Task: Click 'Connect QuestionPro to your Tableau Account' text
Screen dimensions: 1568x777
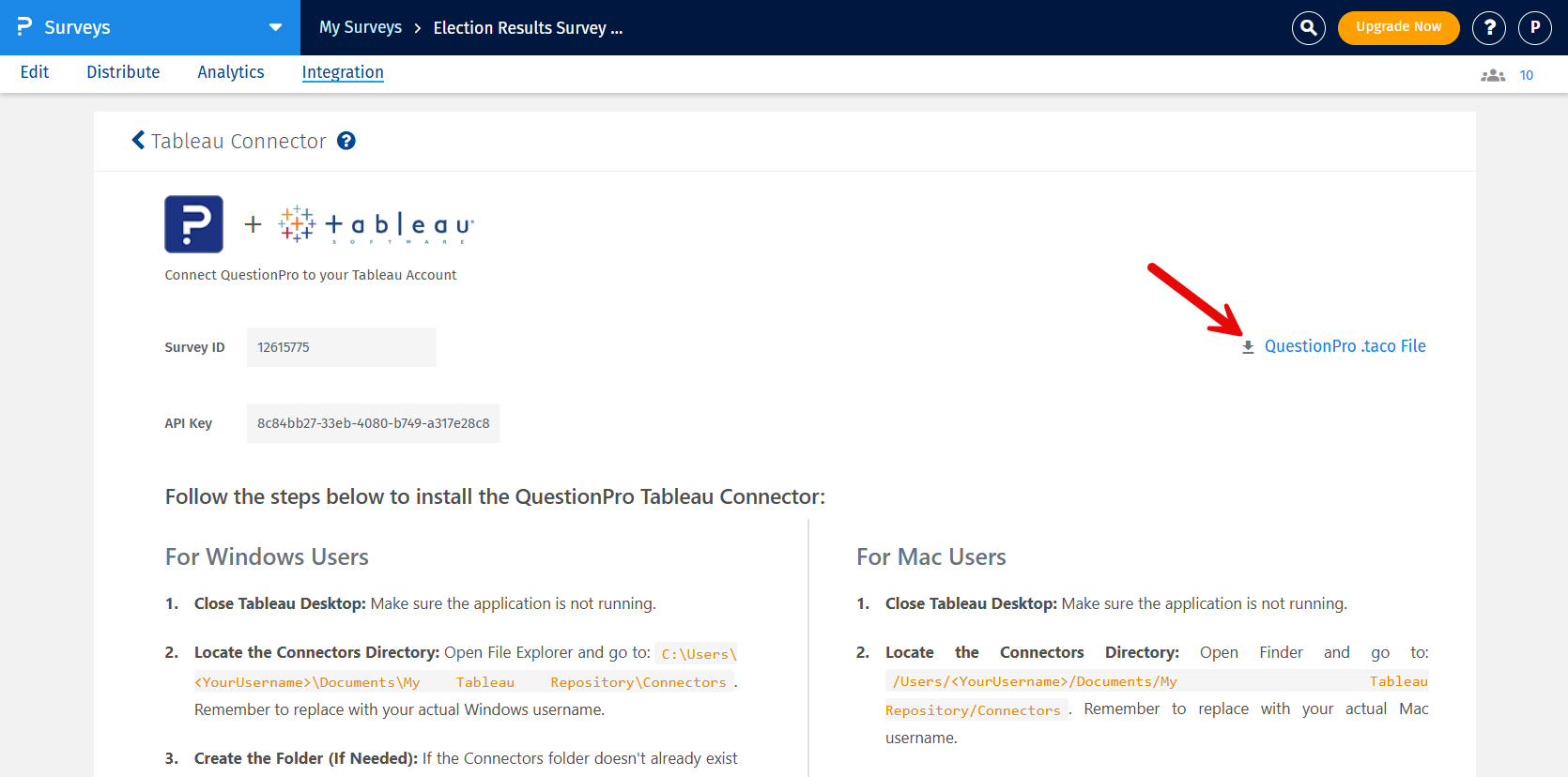Action: pyautogui.click(x=311, y=275)
